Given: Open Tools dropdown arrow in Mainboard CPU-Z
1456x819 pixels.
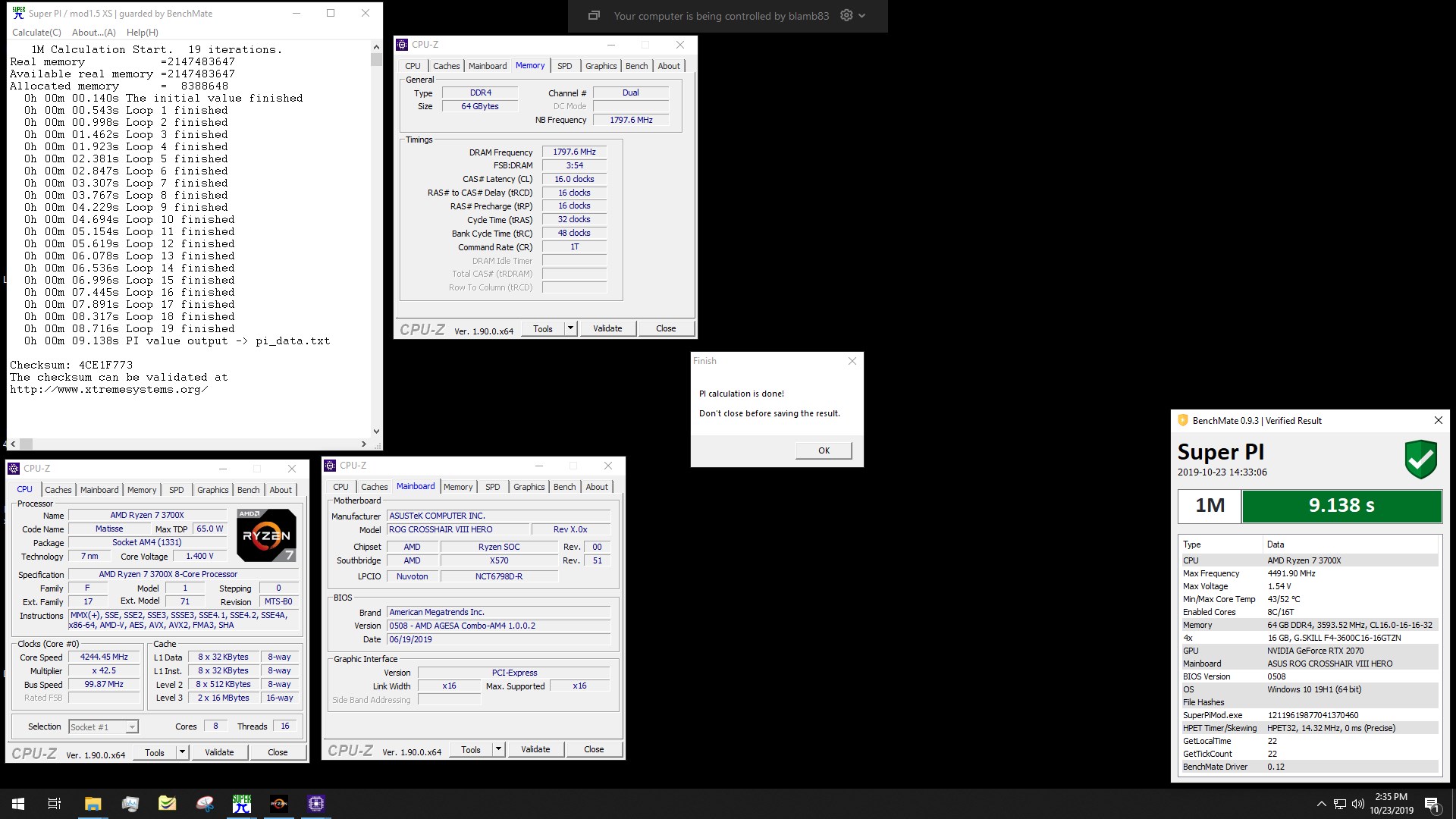Looking at the screenshot, I should [499, 749].
